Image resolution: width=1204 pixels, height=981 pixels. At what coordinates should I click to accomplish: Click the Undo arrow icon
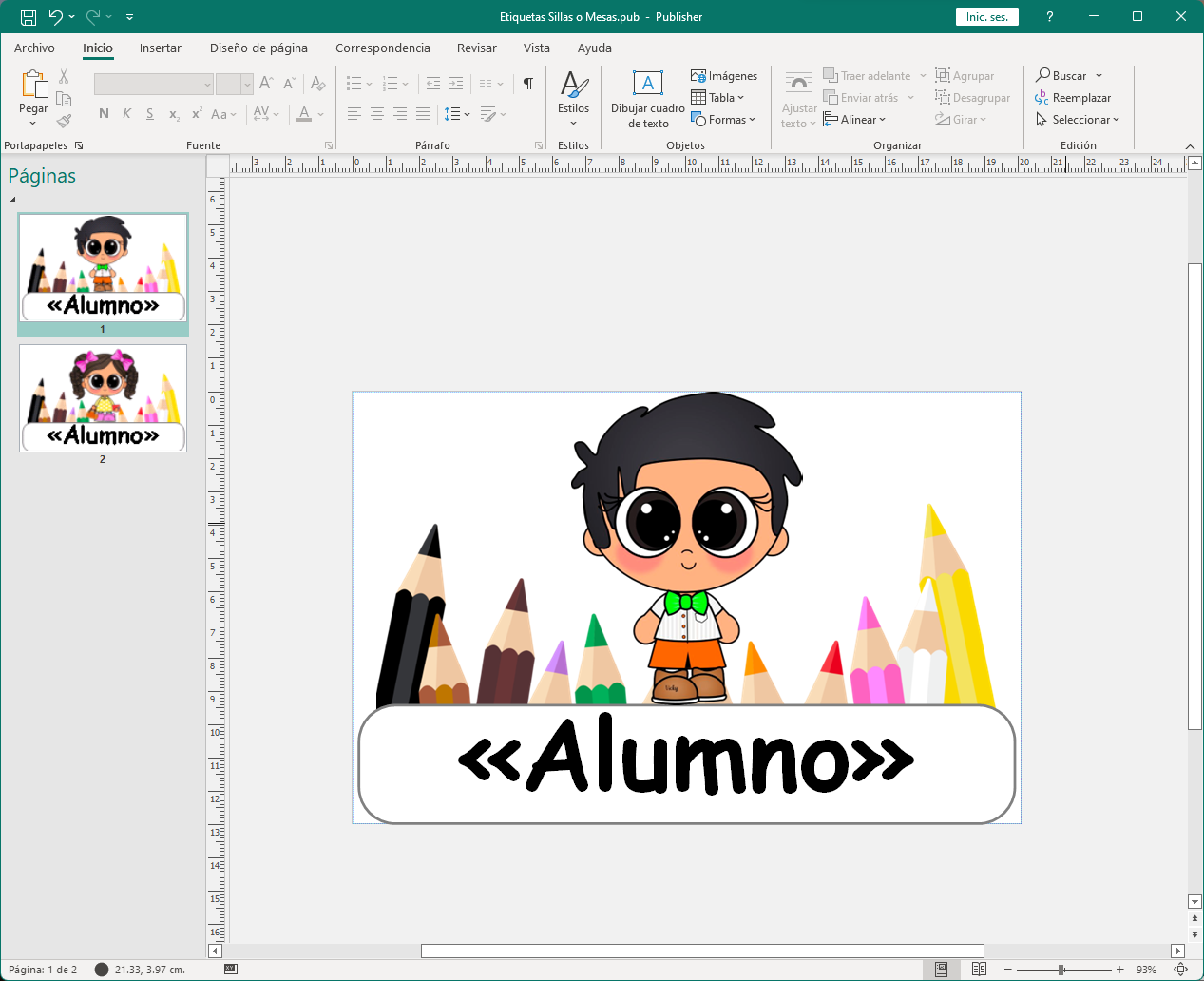pos(56,17)
